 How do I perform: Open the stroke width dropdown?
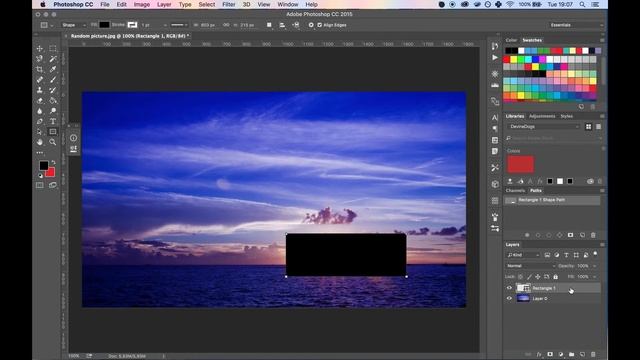[165, 25]
